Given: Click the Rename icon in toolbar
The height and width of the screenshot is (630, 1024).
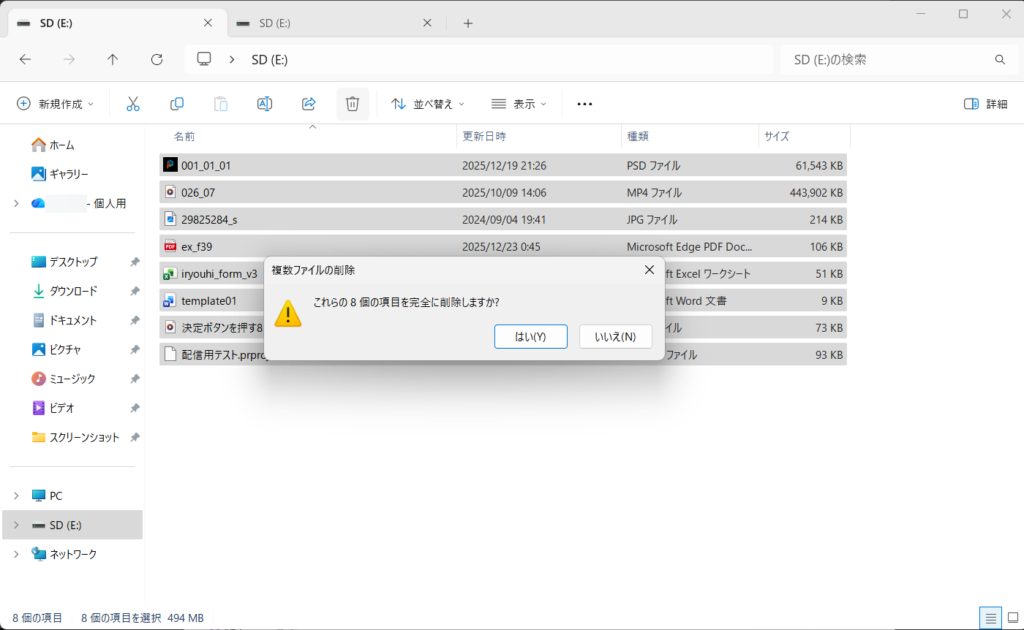Looking at the screenshot, I should point(265,104).
